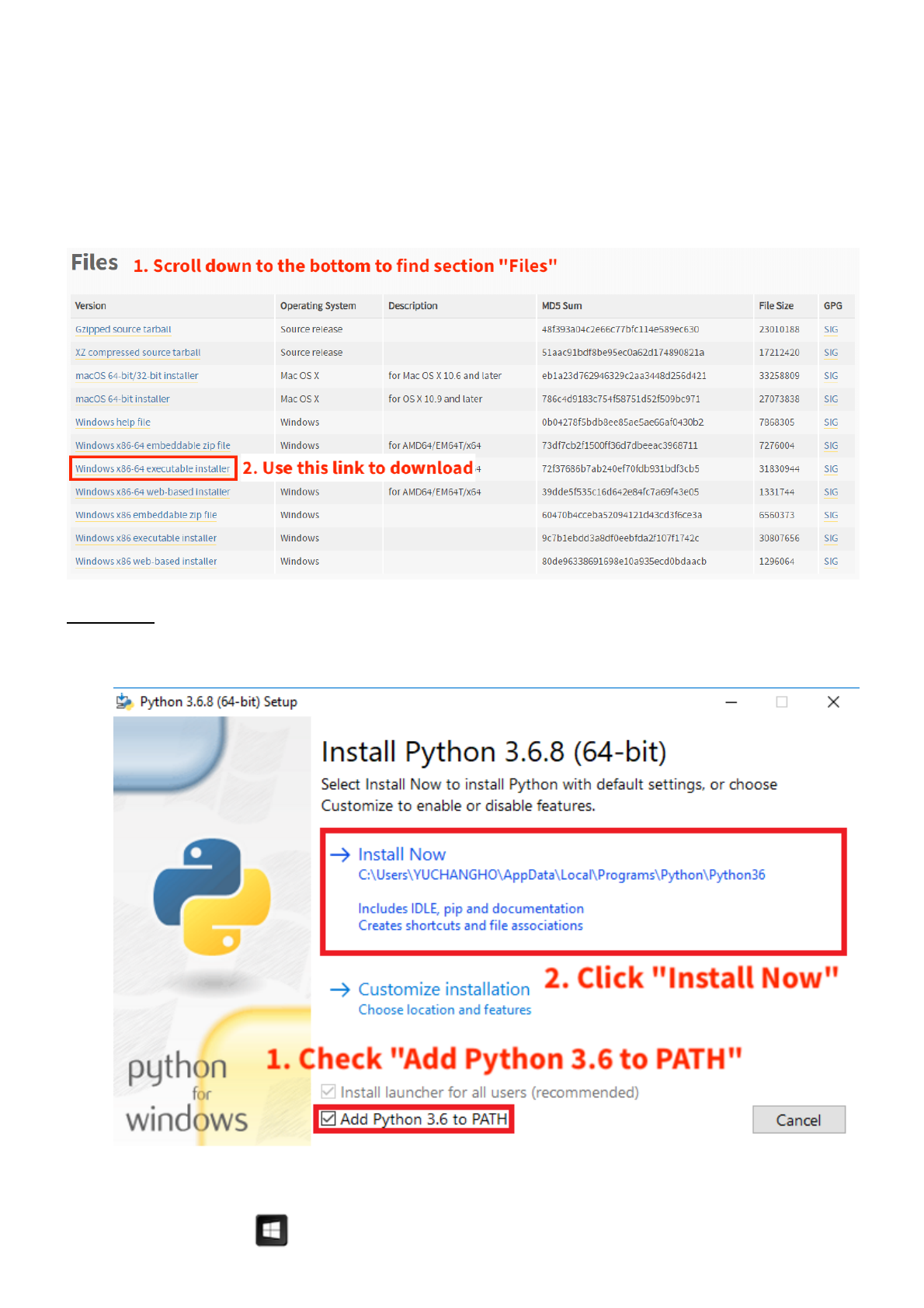Select file size value 23010188

point(780,329)
